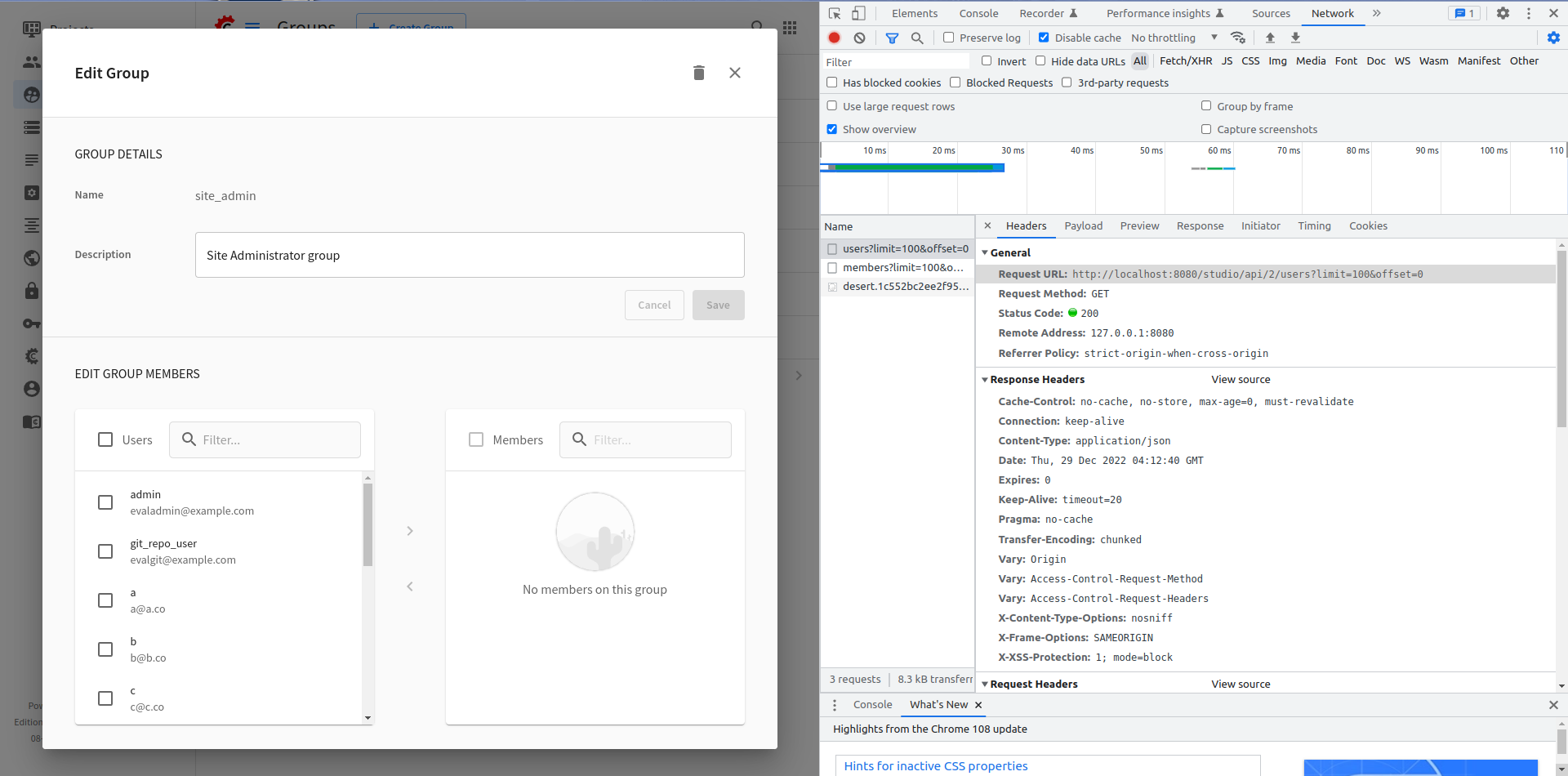Clear the network log

point(859,38)
